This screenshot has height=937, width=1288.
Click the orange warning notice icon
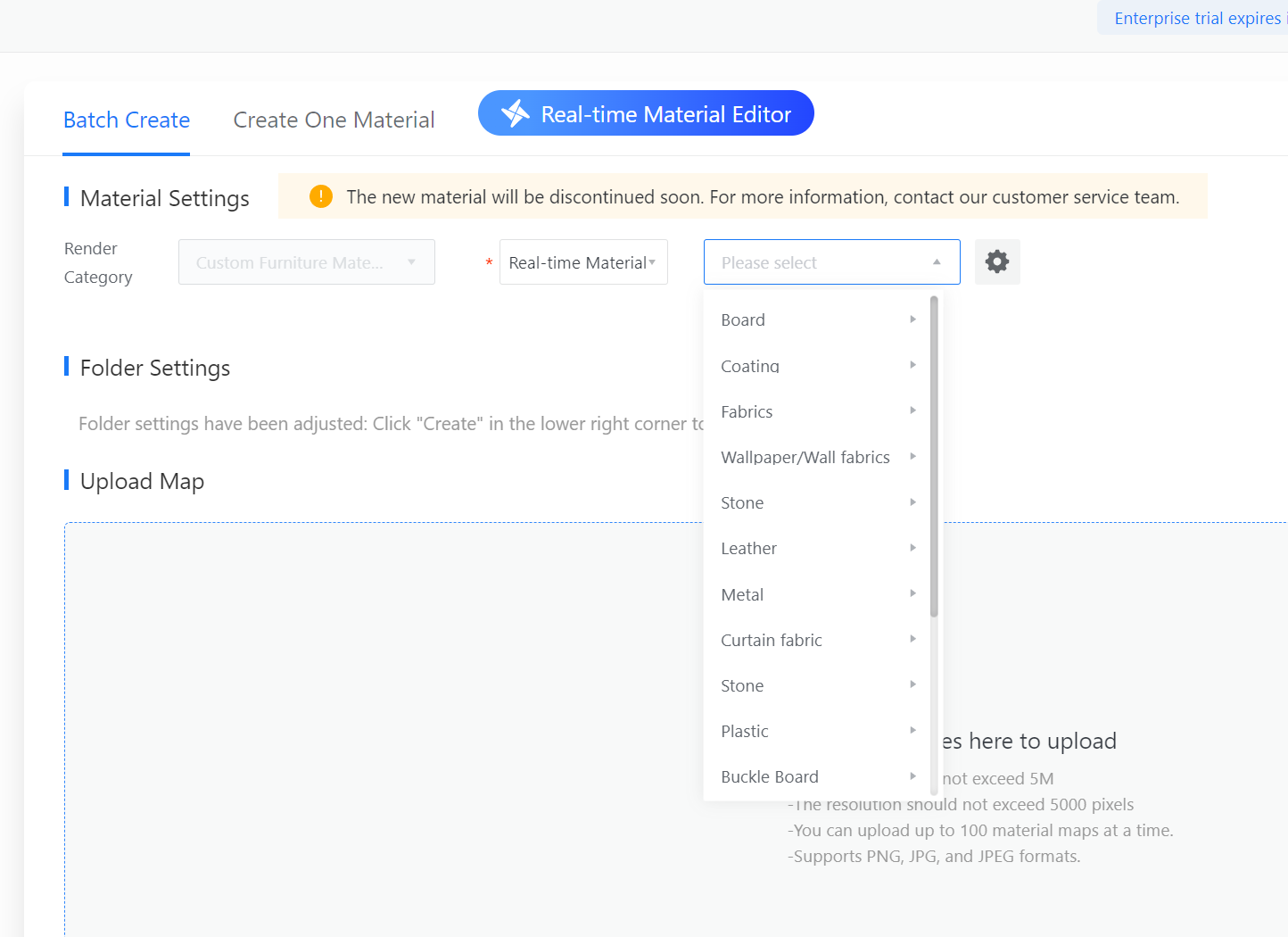[x=321, y=196]
